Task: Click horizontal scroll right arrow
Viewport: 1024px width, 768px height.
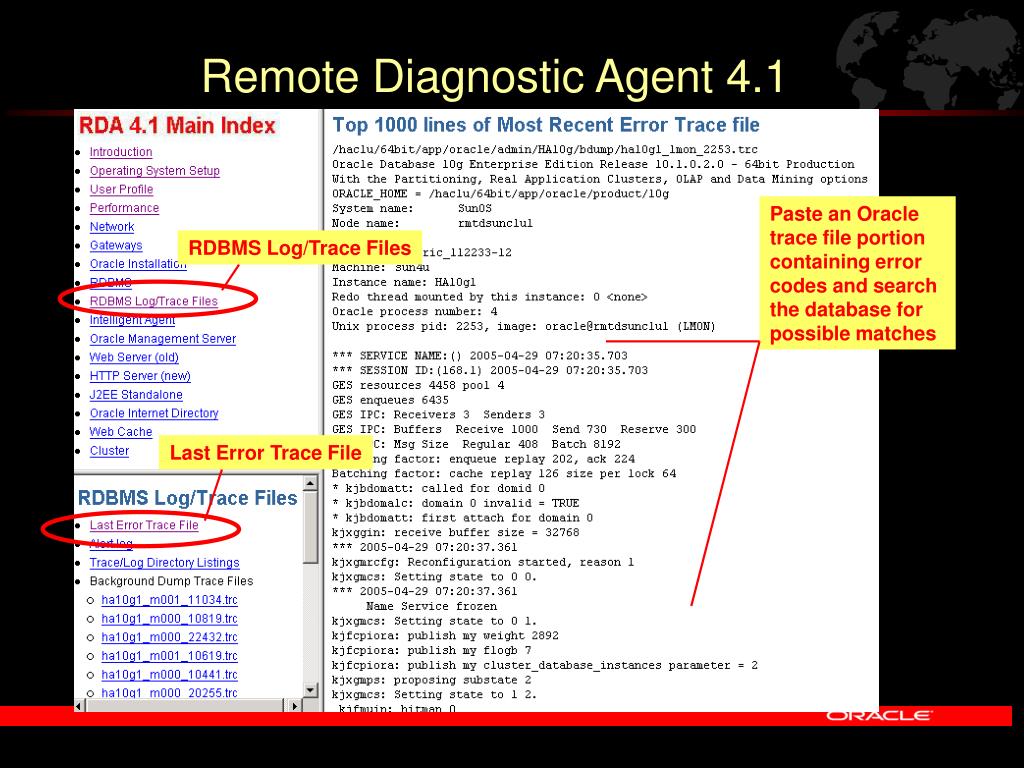Action: click(295, 705)
